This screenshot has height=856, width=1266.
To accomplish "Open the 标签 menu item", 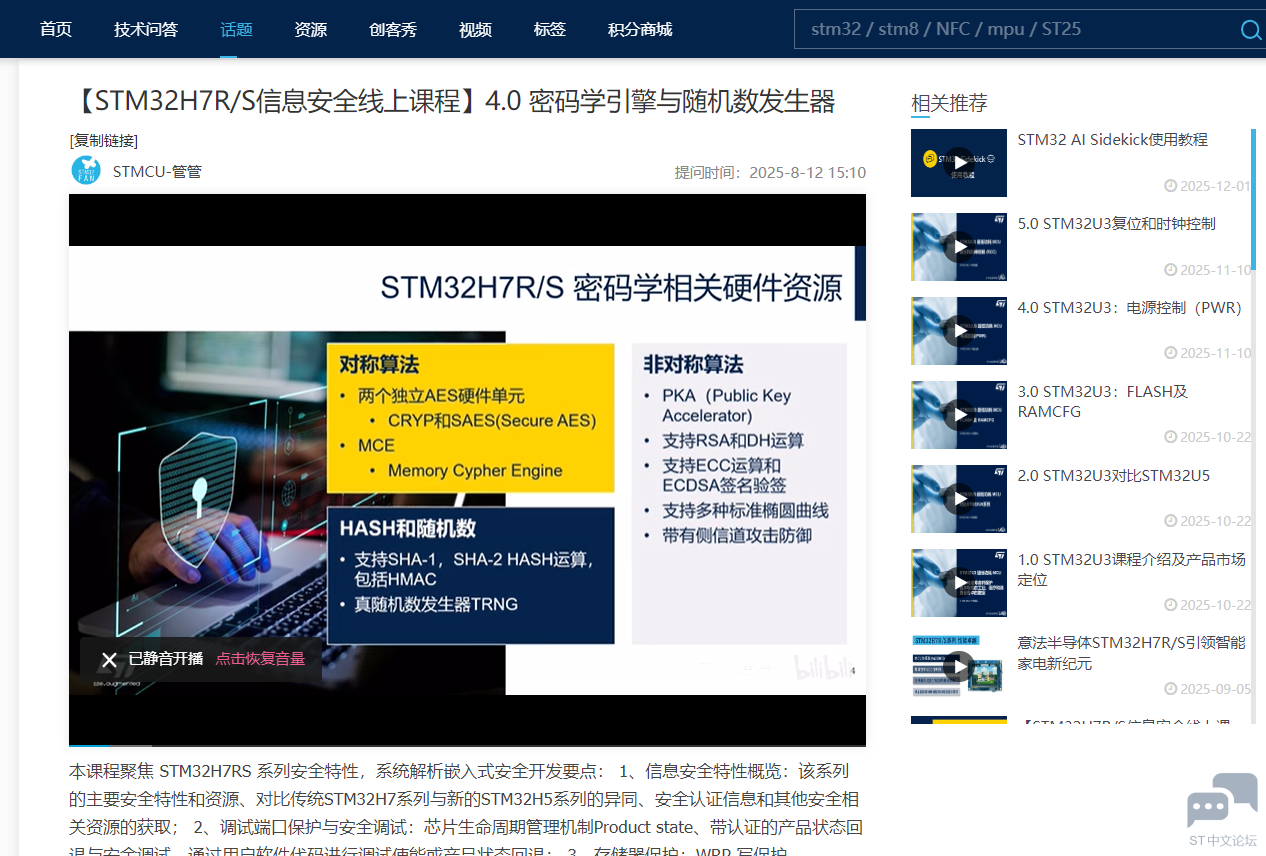I will [550, 29].
